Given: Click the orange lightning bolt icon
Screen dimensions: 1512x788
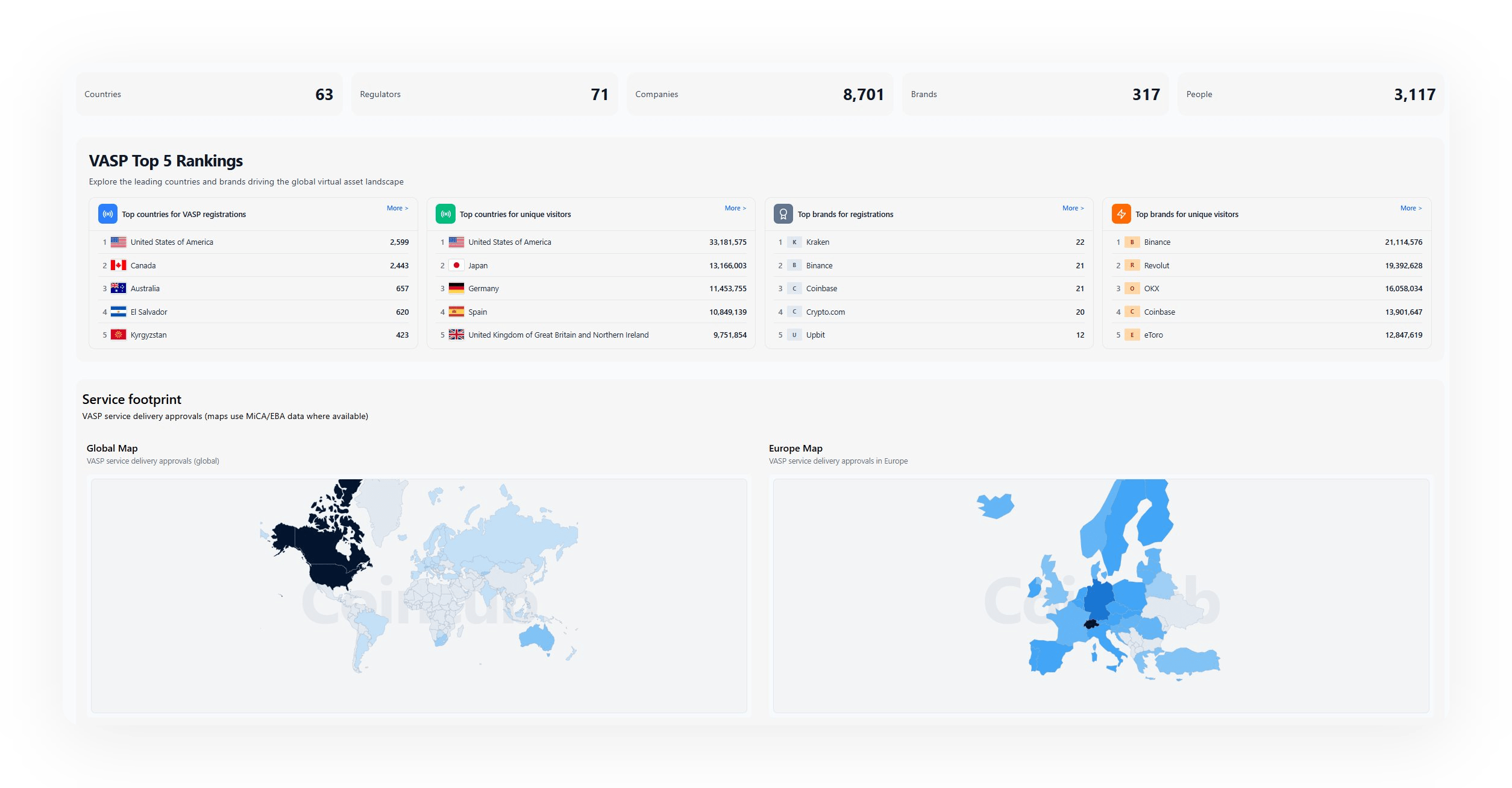Looking at the screenshot, I should point(1121,214).
